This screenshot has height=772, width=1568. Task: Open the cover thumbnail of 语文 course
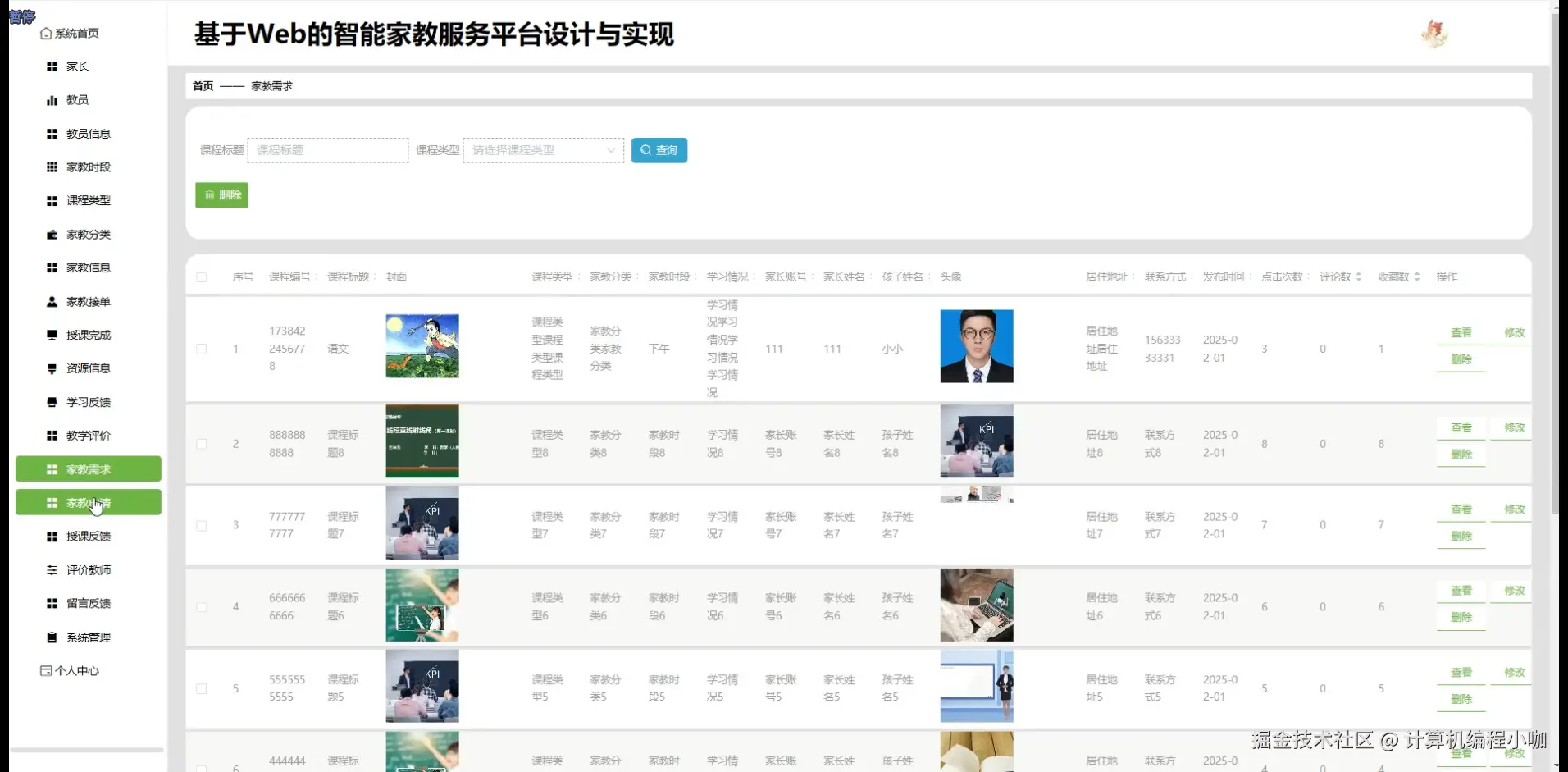[x=422, y=346]
